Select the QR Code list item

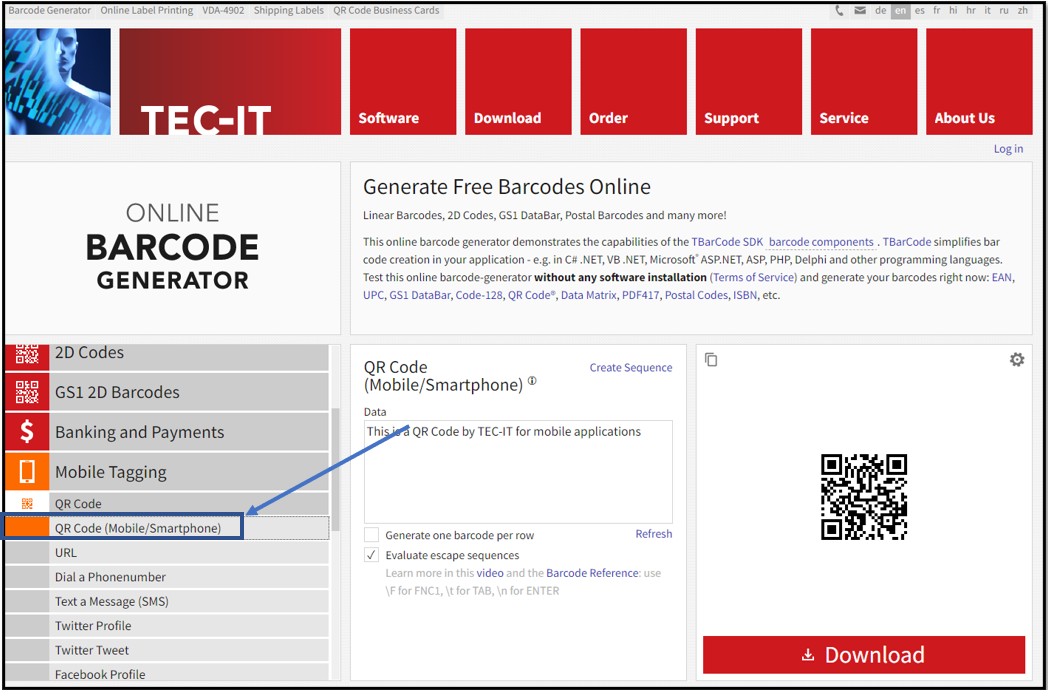[x=167, y=503]
